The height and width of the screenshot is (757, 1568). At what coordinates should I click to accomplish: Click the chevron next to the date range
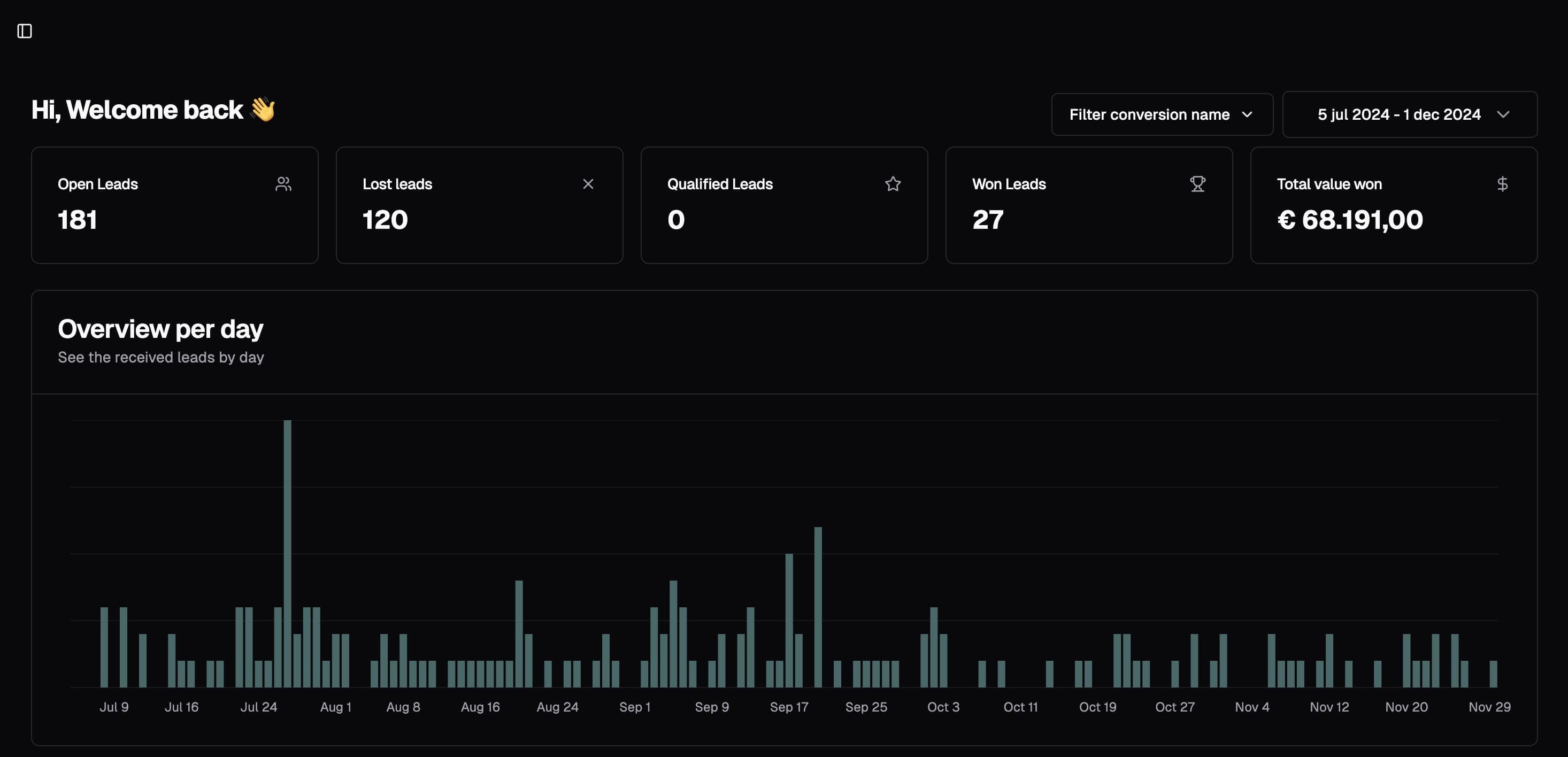click(x=1503, y=114)
